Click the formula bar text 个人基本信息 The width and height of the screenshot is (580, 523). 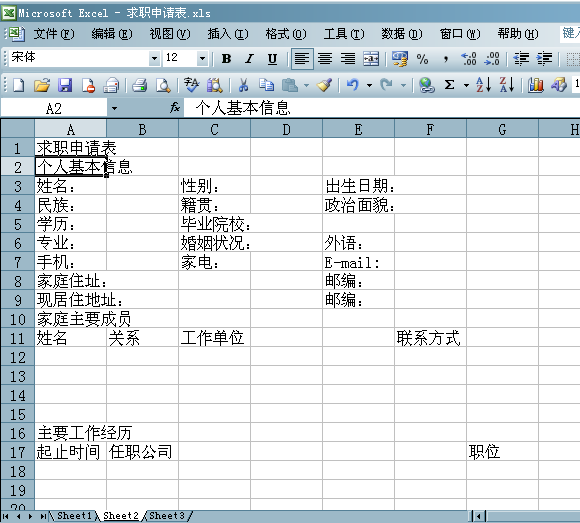(x=243, y=108)
